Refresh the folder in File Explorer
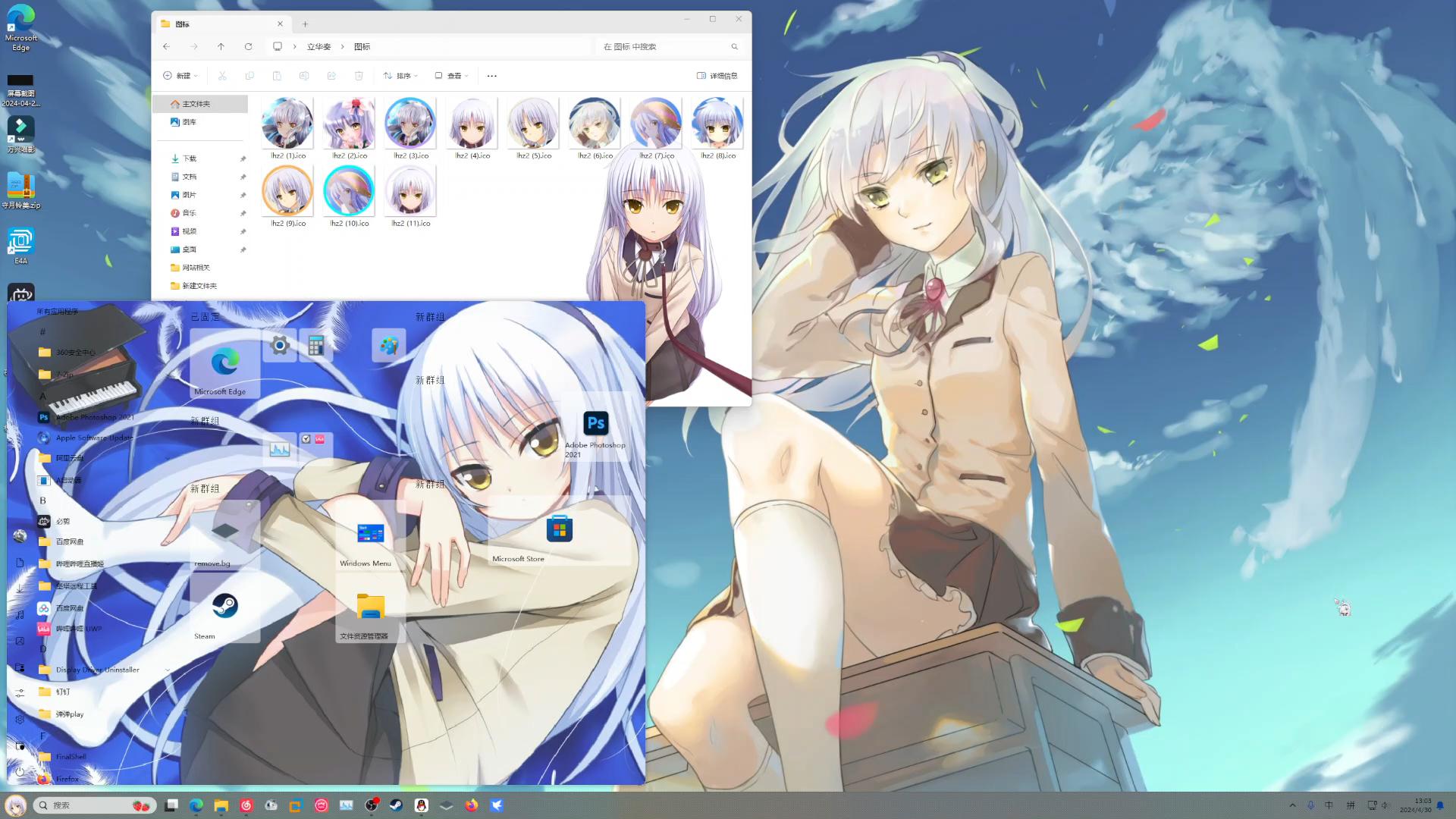The width and height of the screenshot is (1456, 819). (248, 47)
